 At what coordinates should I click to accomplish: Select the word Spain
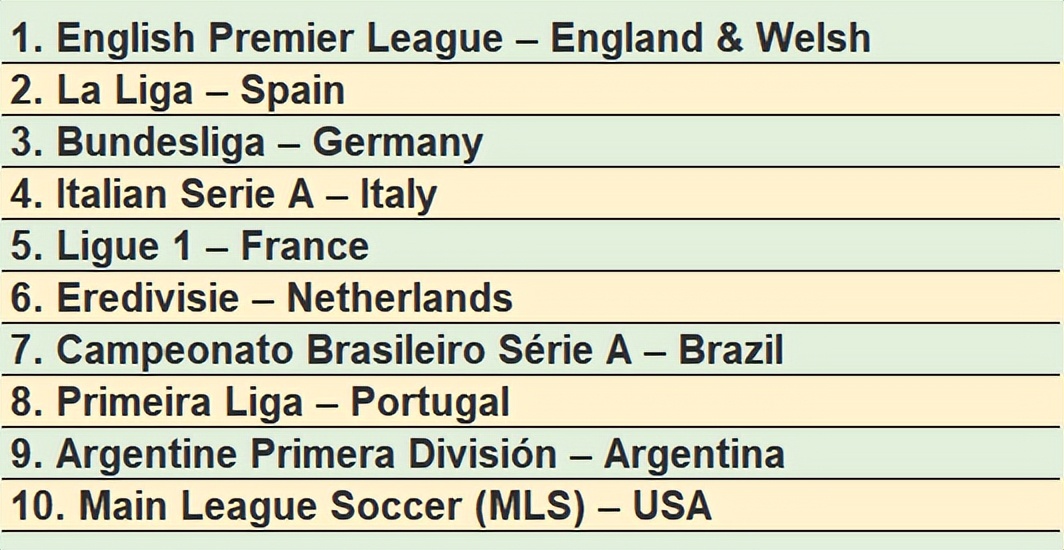coord(292,91)
